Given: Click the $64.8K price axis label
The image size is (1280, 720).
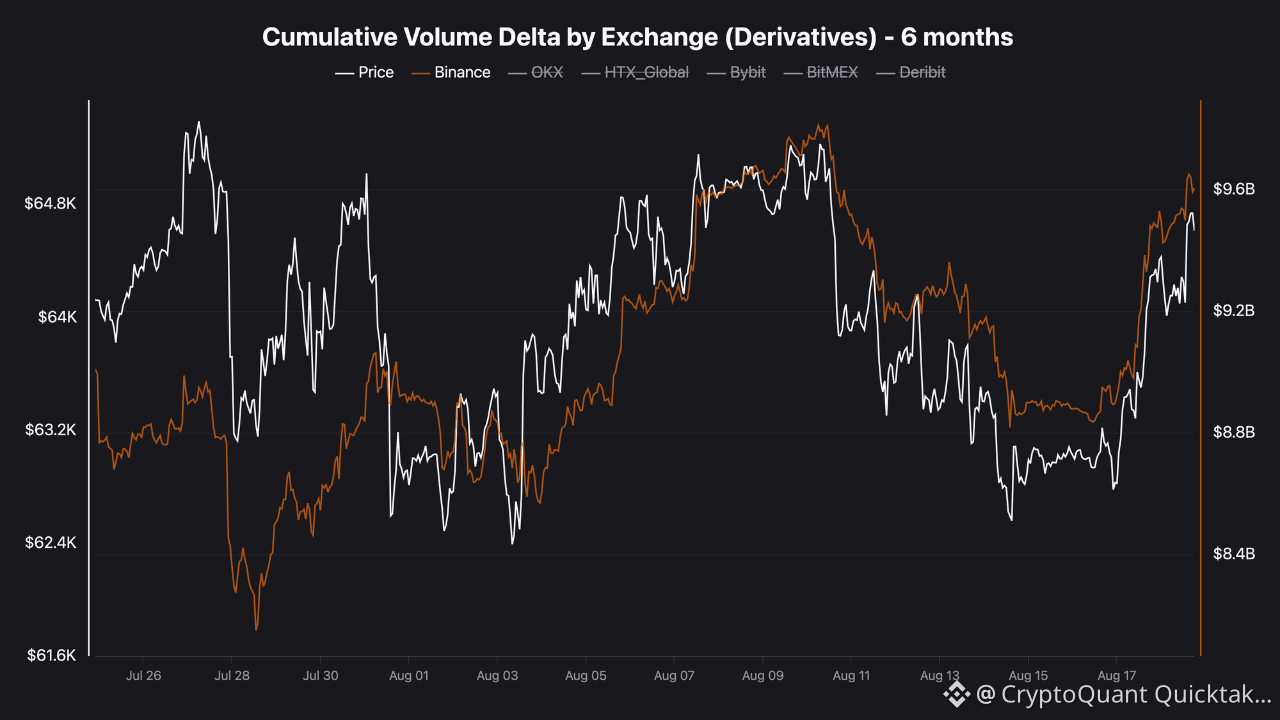Looking at the screenshot, I should pyautogui.click(x=51, y=203).
